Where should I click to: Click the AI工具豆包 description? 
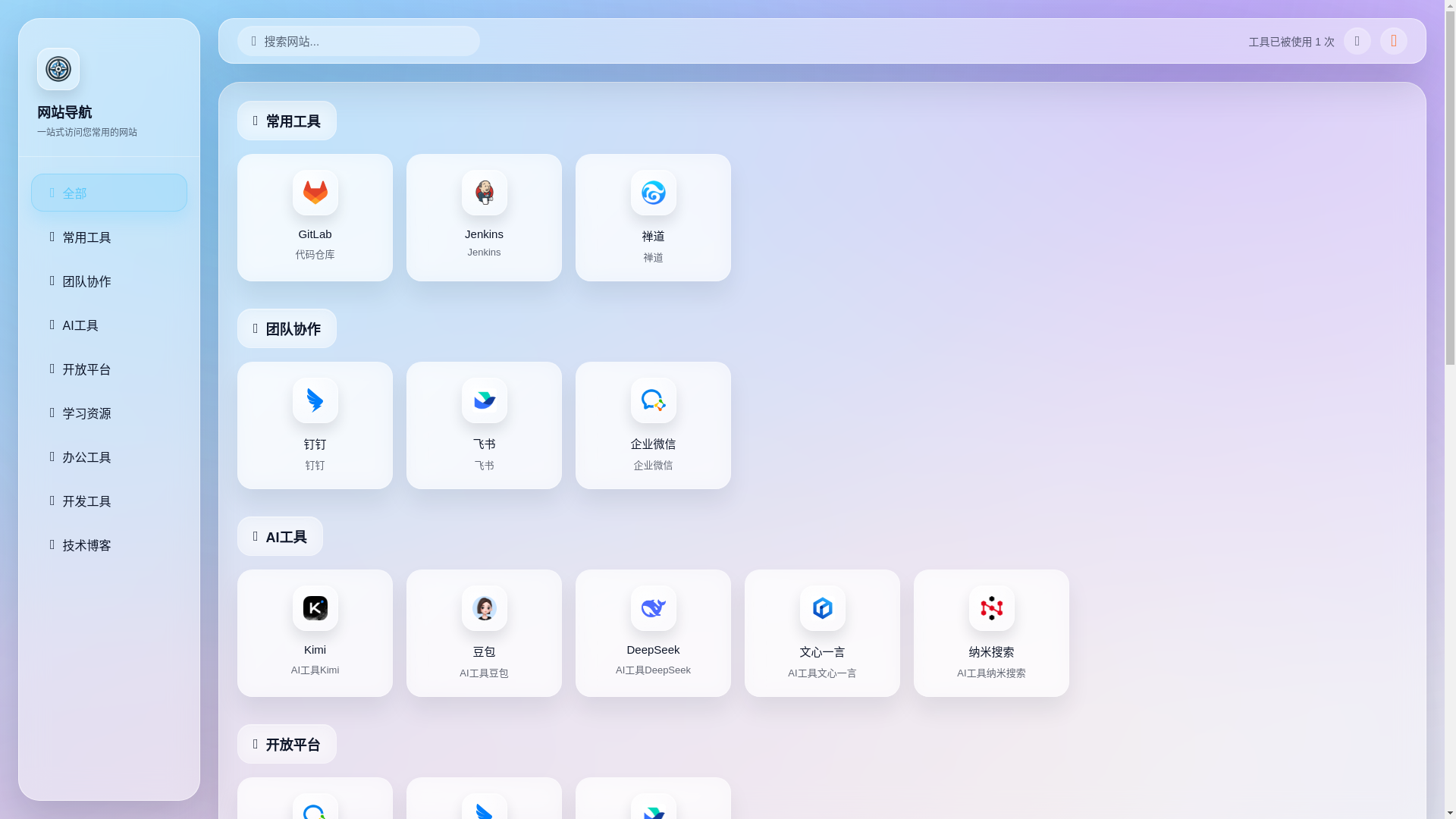coord(484,673)
